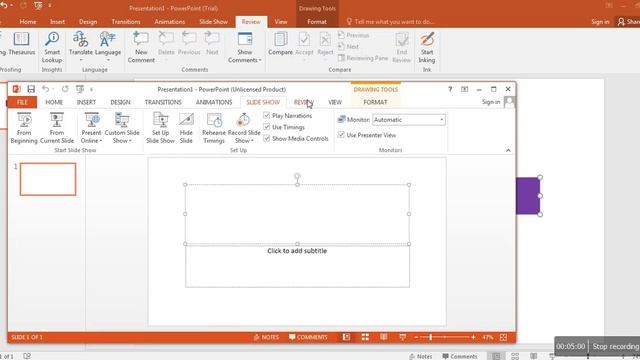640x360 pixels.
Task: Switch to INSERT tab in front window
Action: pos(86,102)
